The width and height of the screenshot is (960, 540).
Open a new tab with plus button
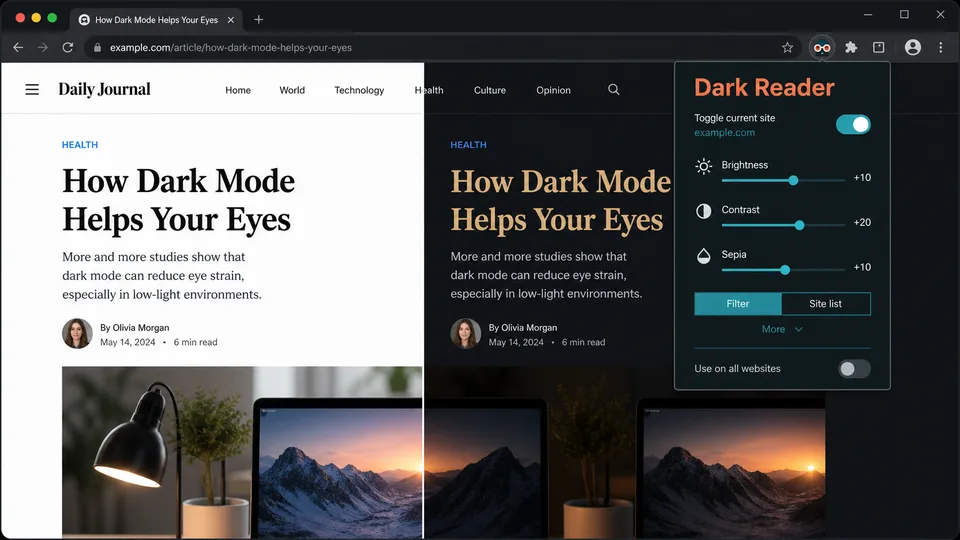258,20
